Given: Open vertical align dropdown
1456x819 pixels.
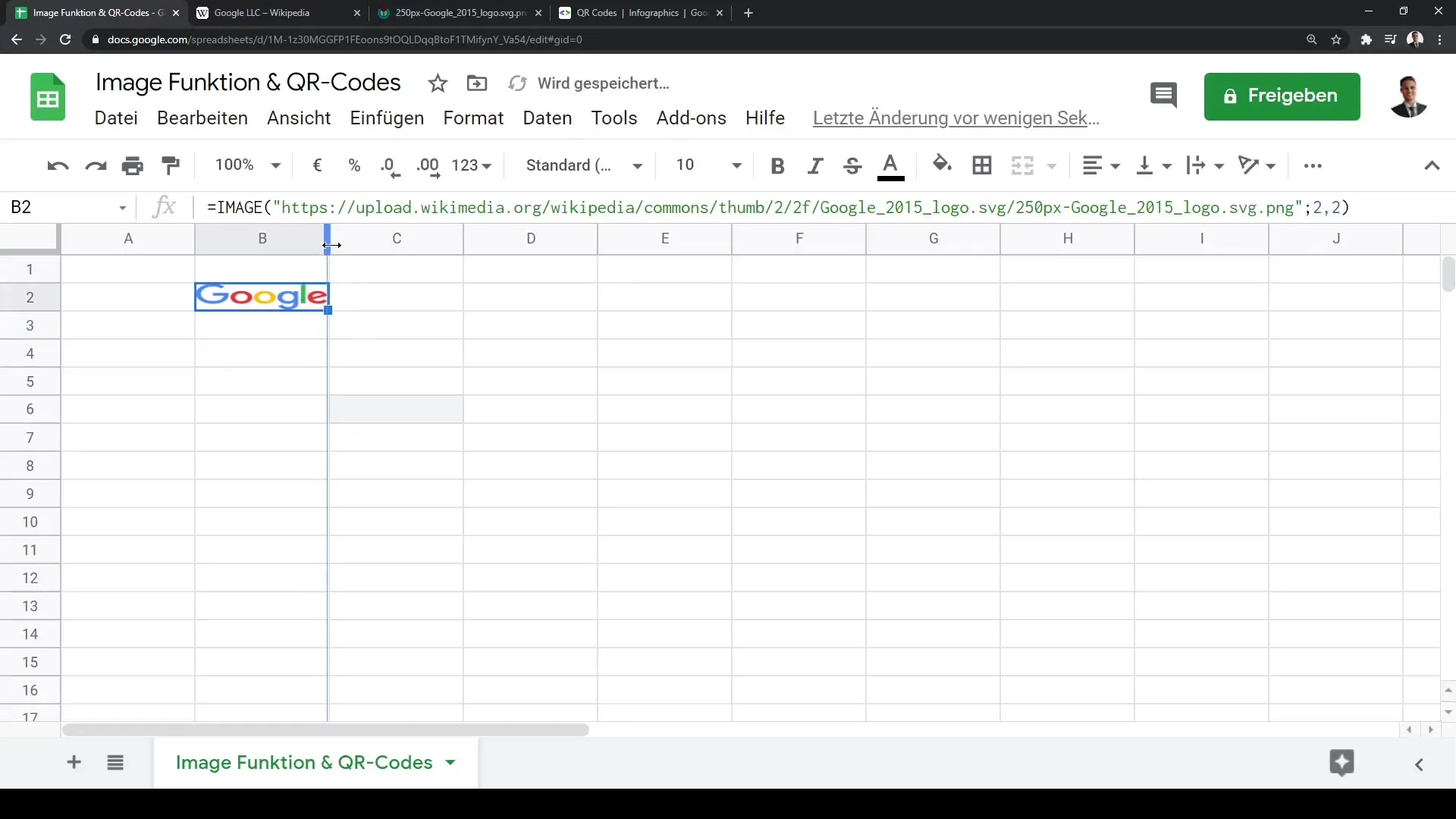Looking at the screenshot, I should [1154, 165].
